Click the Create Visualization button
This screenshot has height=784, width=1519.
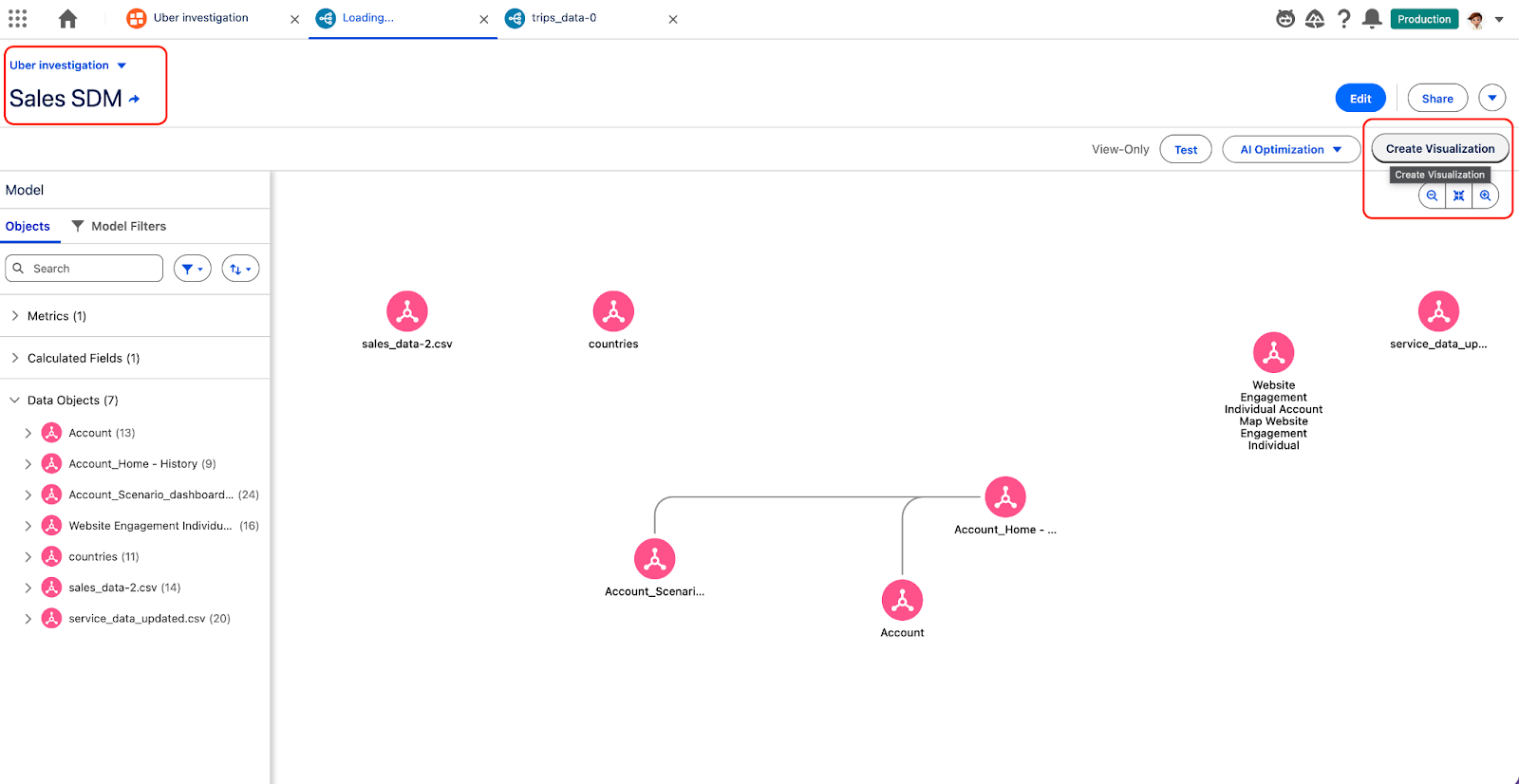1439,149
